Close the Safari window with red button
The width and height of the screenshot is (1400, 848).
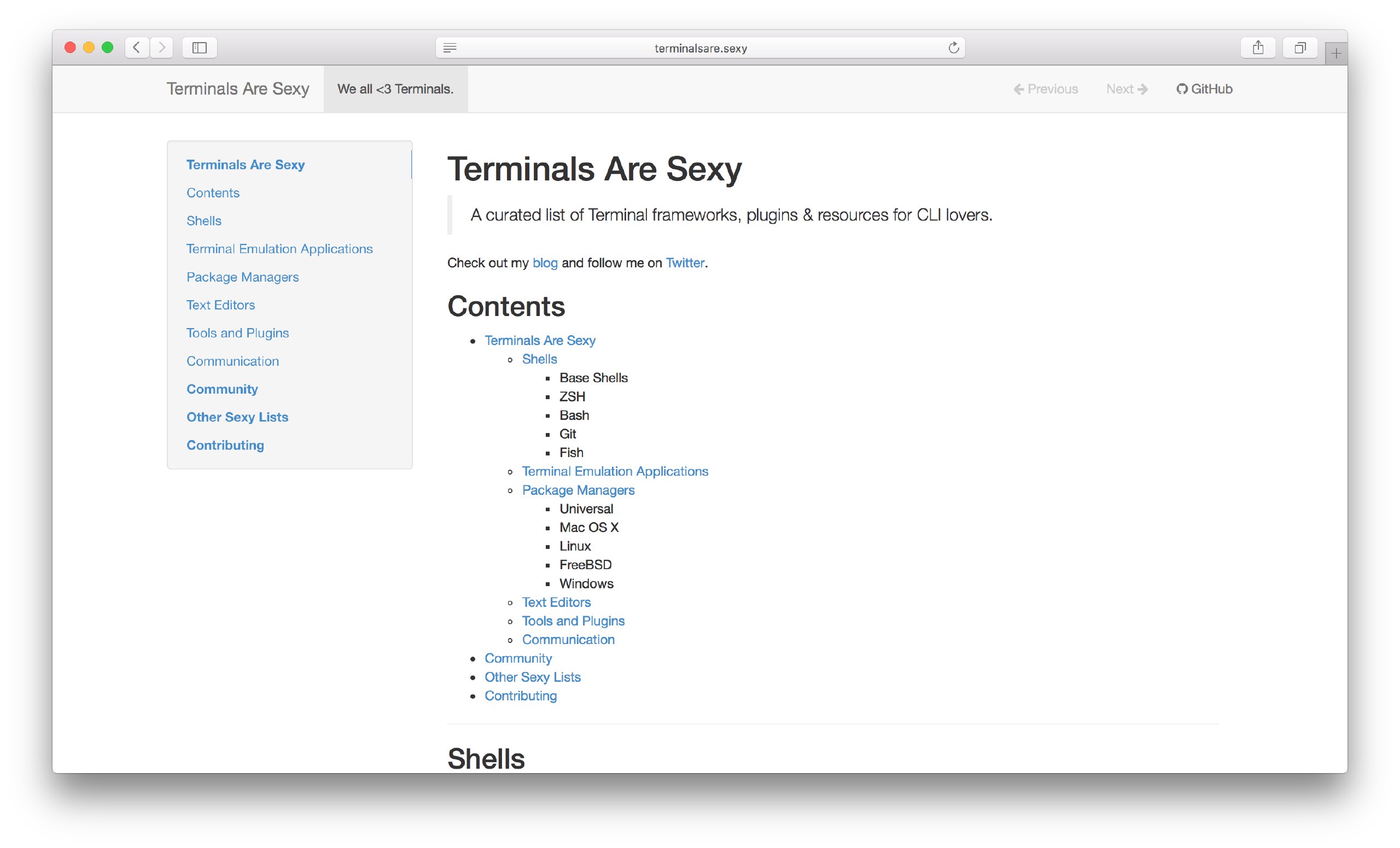(71, 48)
